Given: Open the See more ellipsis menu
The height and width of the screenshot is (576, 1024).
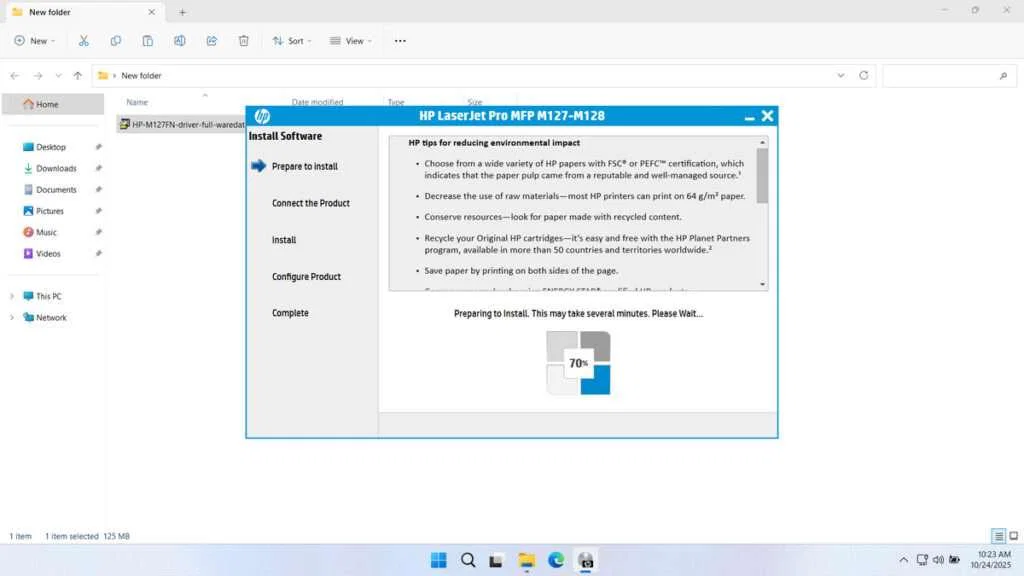Looking at the screenshot, I should [x=400, y=40].
